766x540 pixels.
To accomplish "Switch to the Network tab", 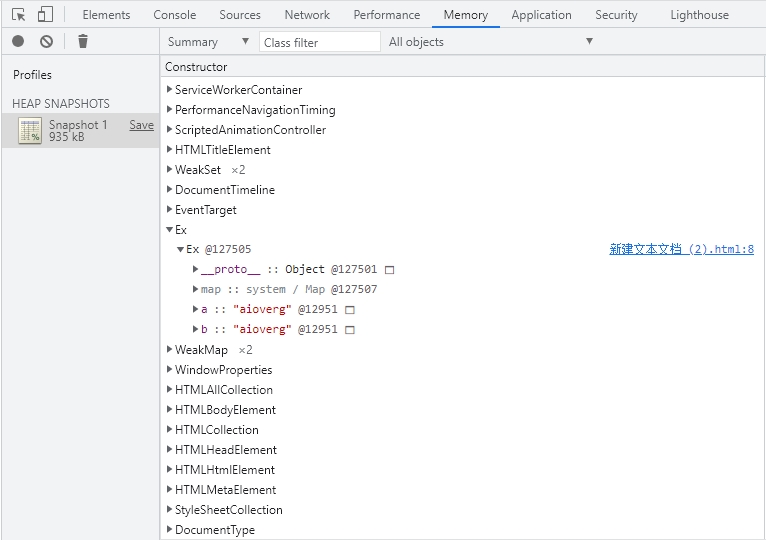I will 307,15.
